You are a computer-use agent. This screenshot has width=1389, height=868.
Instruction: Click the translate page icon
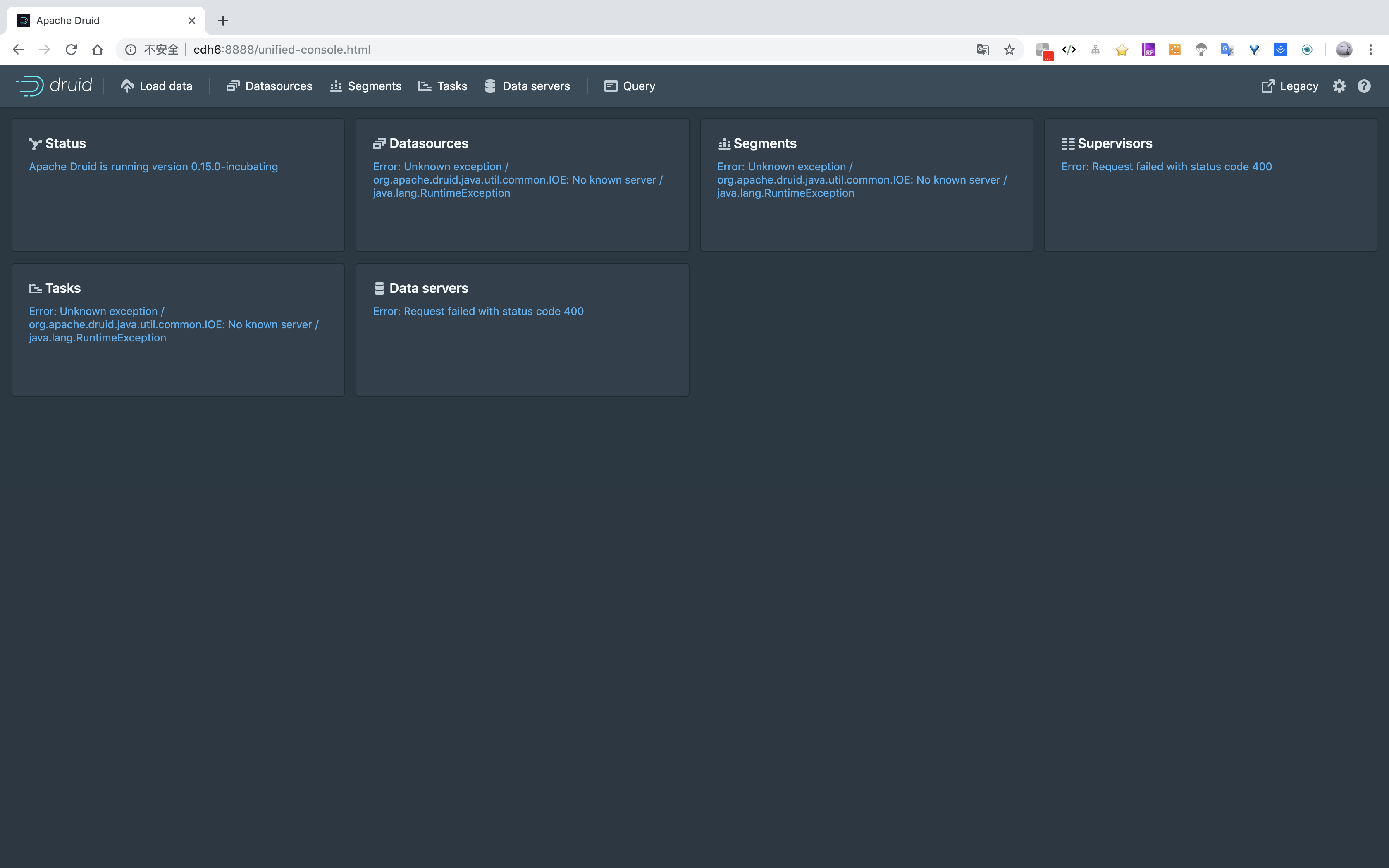(x=983, y=50)
